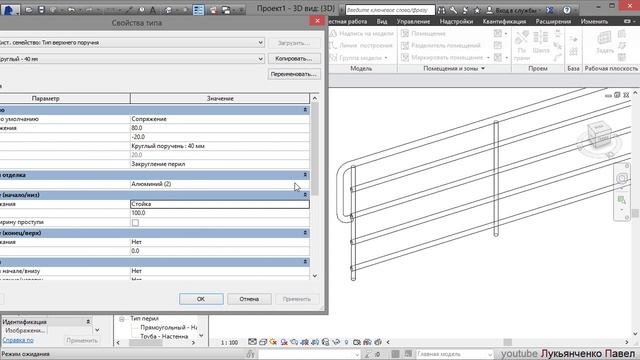Click the Exchange Apps X icon

pyautogui.click(x=550, y=10)
